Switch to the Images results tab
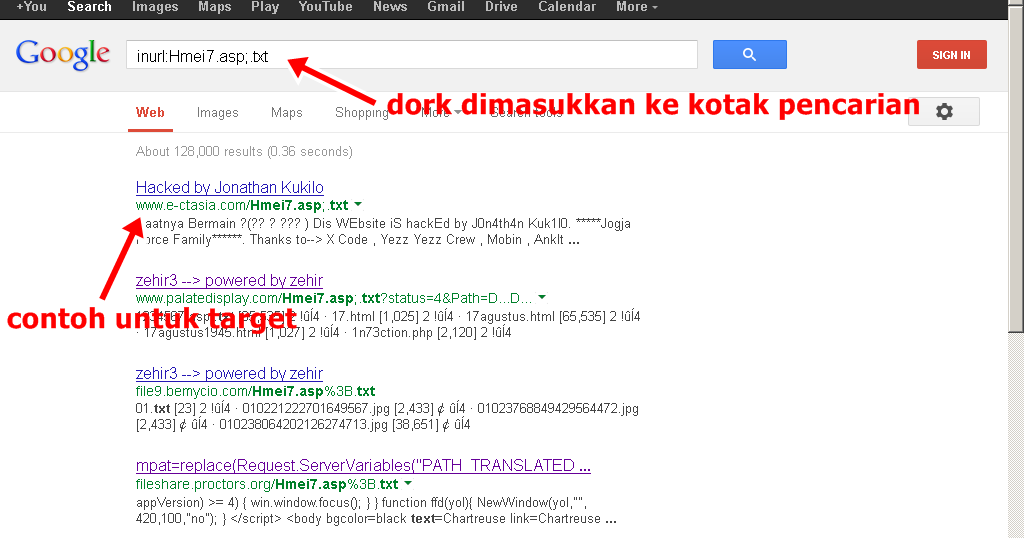 coord(217,113)
